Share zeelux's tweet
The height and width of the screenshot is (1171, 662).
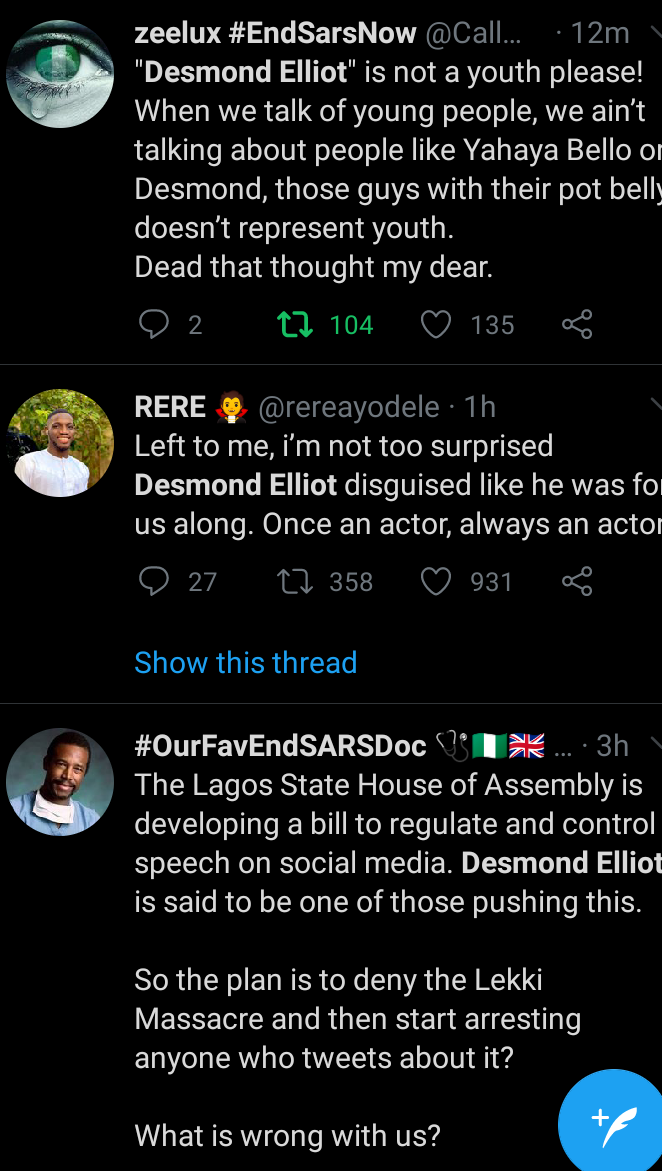point(577,325)
